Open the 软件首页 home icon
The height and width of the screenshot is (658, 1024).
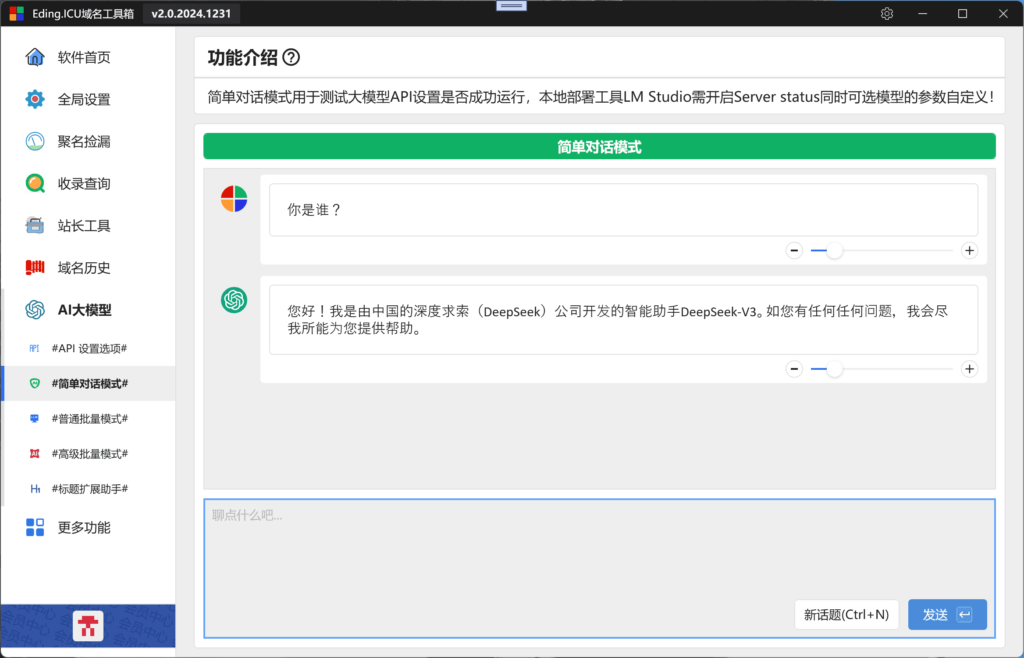(x=35, y=57)
